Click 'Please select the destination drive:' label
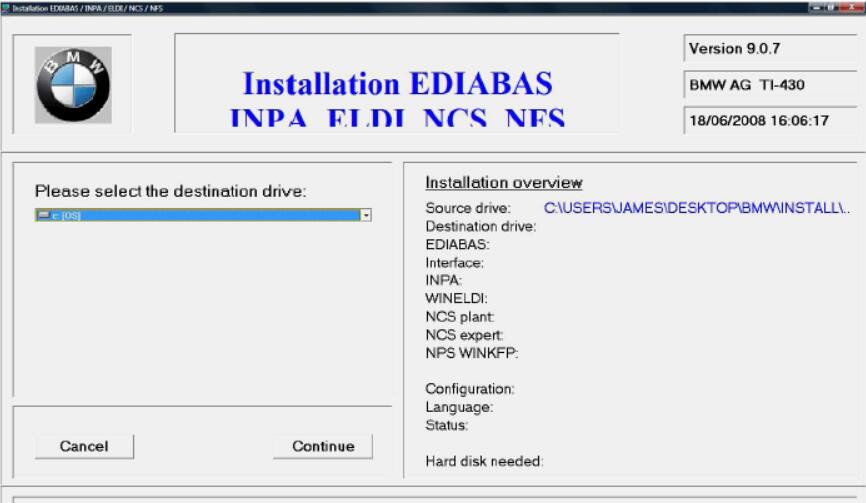The height and width of the screenshot is (503, 866). 171,191
